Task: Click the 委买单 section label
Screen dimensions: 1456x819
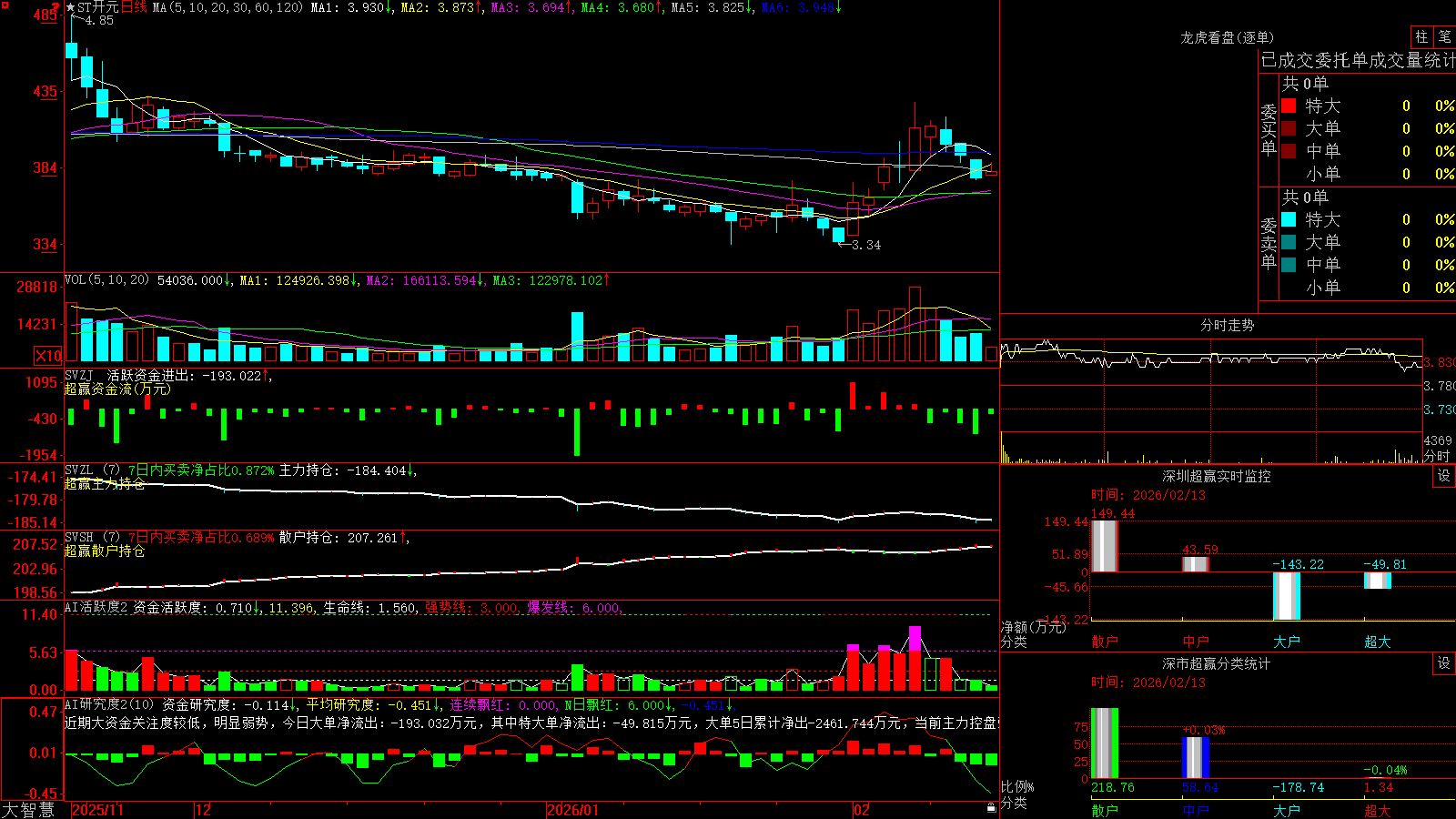Action: 1269,130
